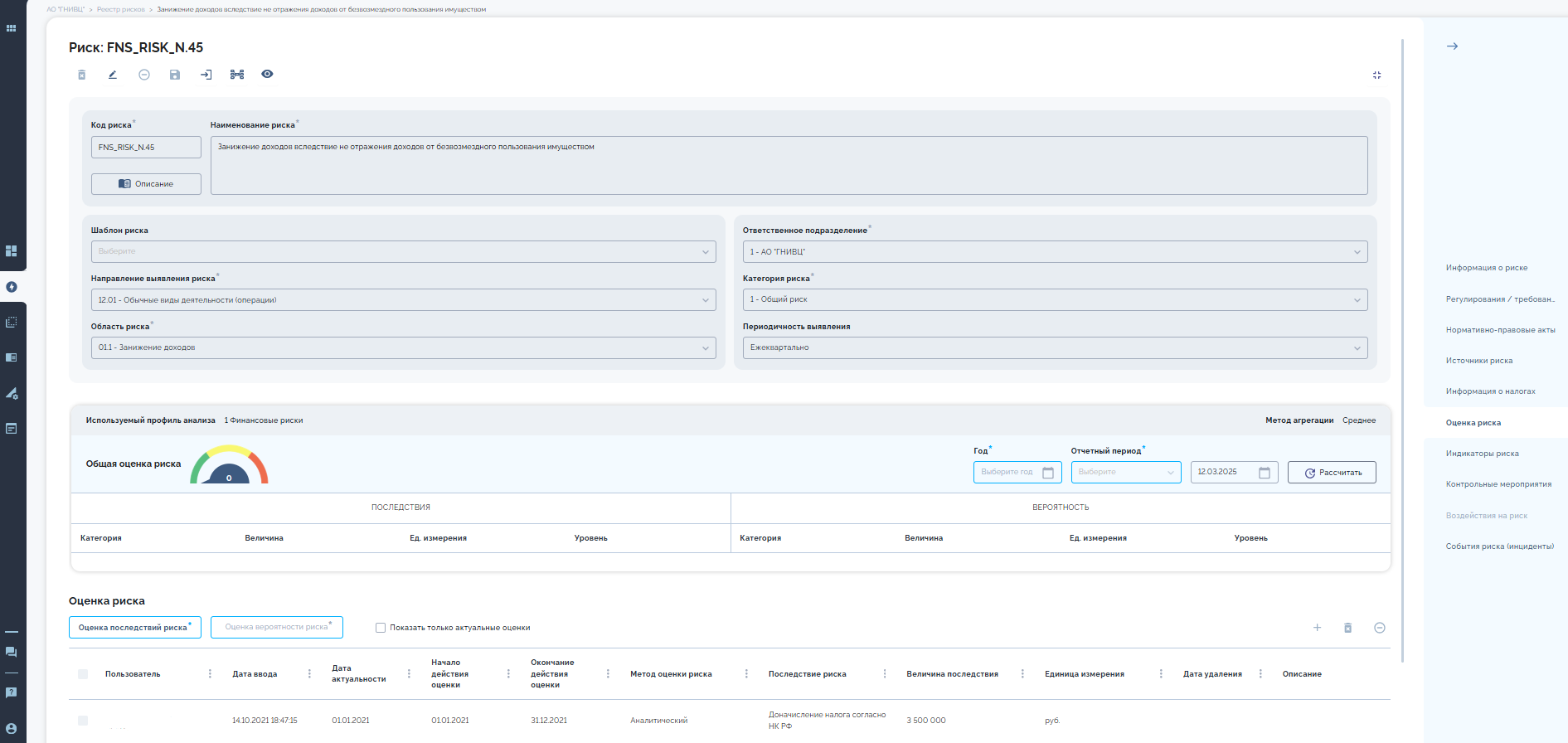Click the Наименование риска text area
This screenshot has height=743, width=1568.
789,166
